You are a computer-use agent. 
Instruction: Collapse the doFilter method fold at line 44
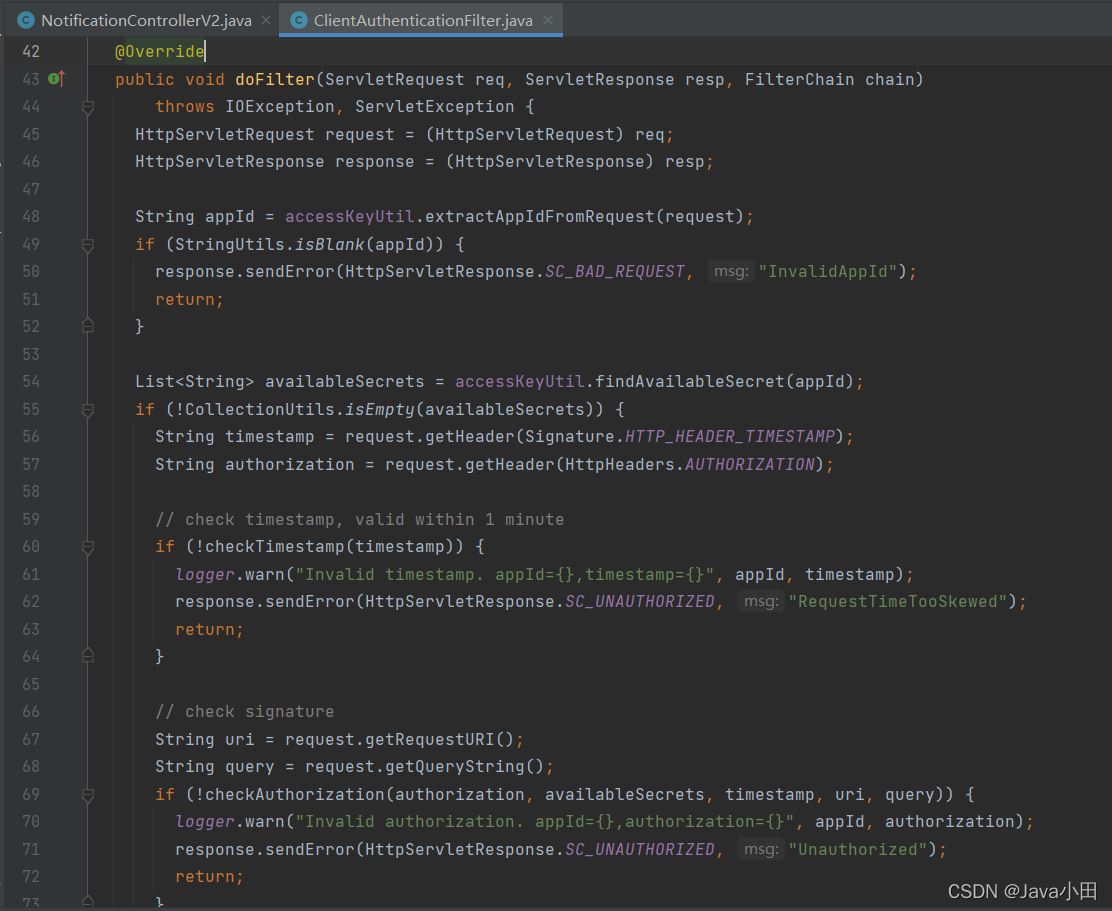[88, 107]
